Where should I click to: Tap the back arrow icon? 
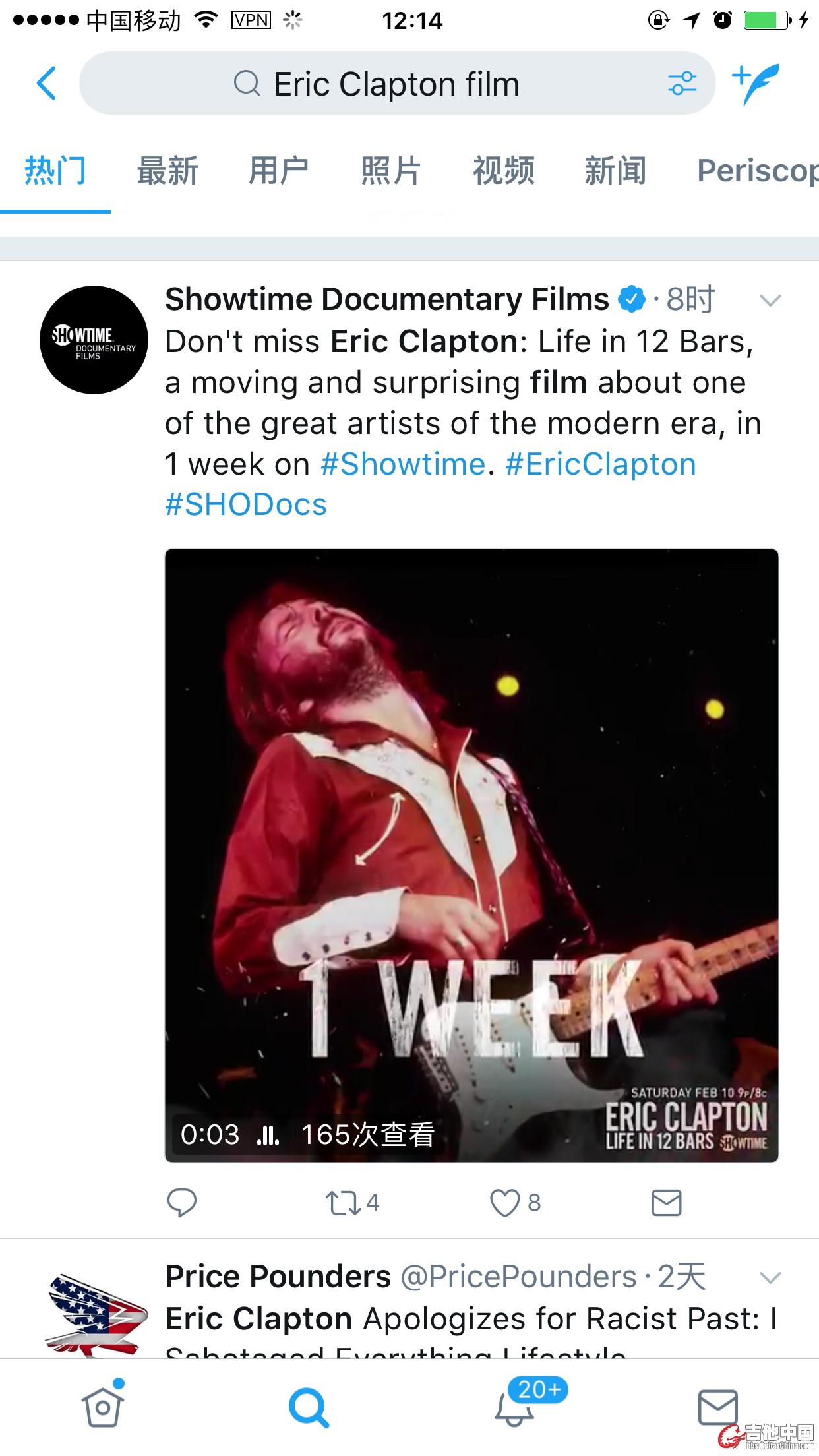[x=47, y=84]
